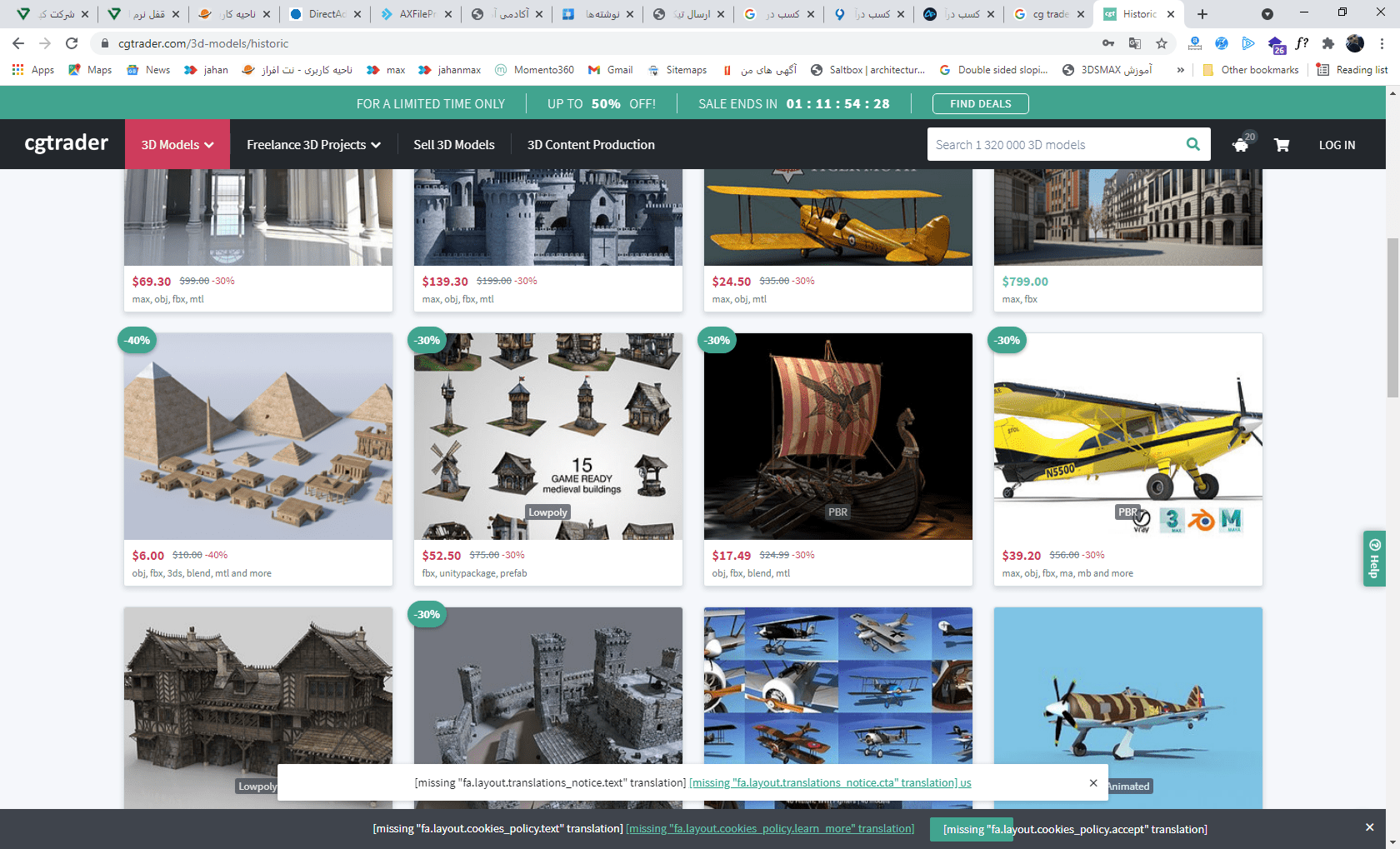
Task: Click the FIND DEALS button
Action: point(980,103)
